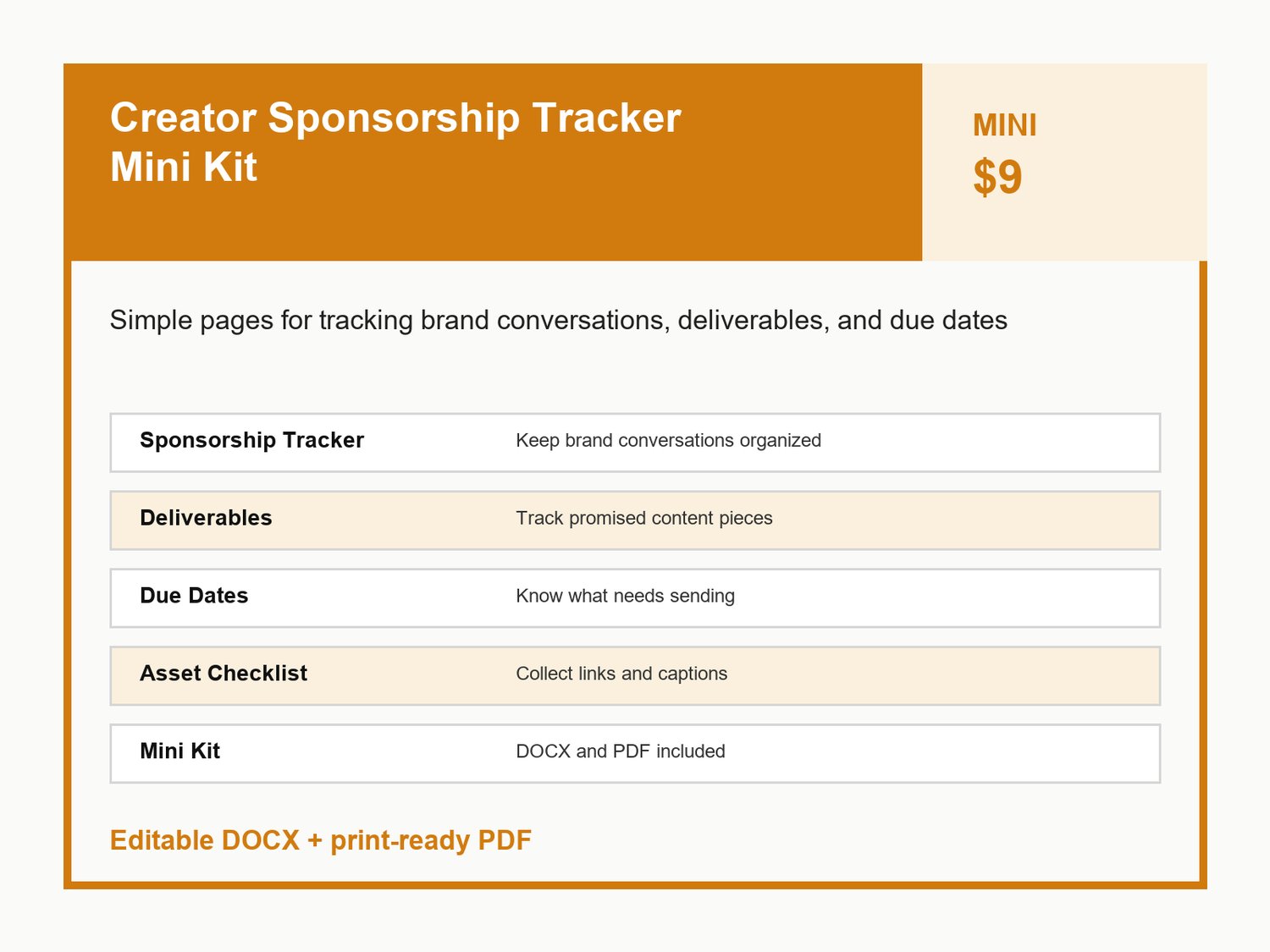Select Collect links and captions text
This screenshot has height=952, width=1270.
click(621, 674)
